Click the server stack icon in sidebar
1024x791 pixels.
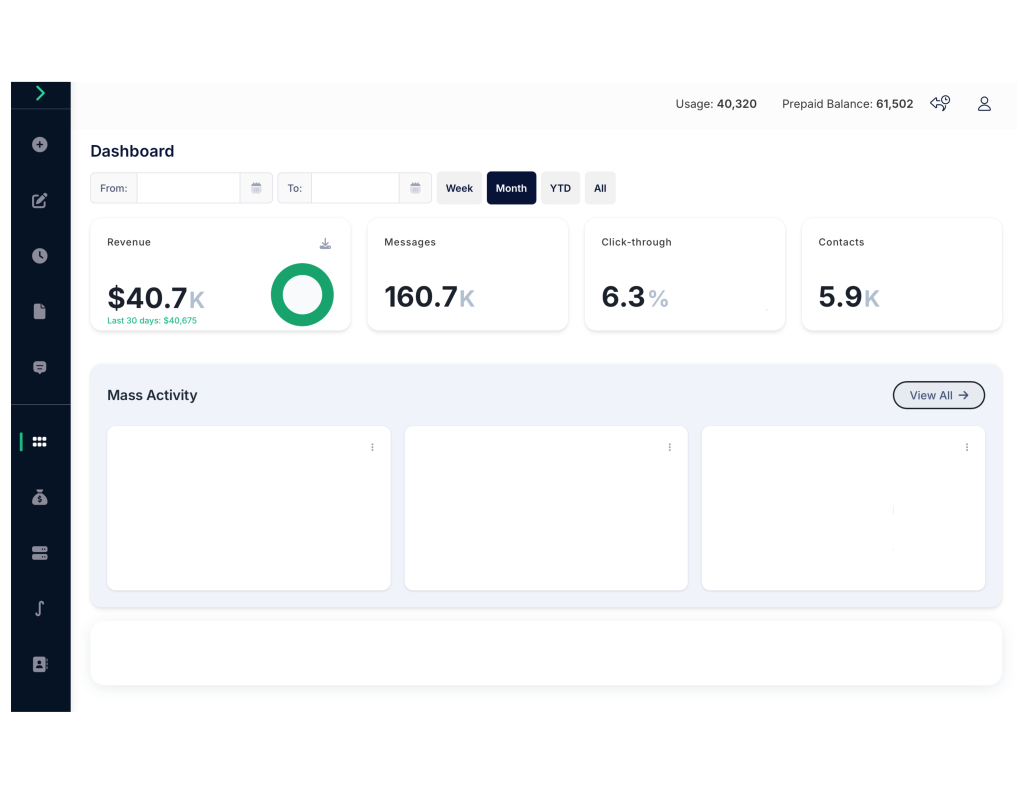(x=40, y=553)
